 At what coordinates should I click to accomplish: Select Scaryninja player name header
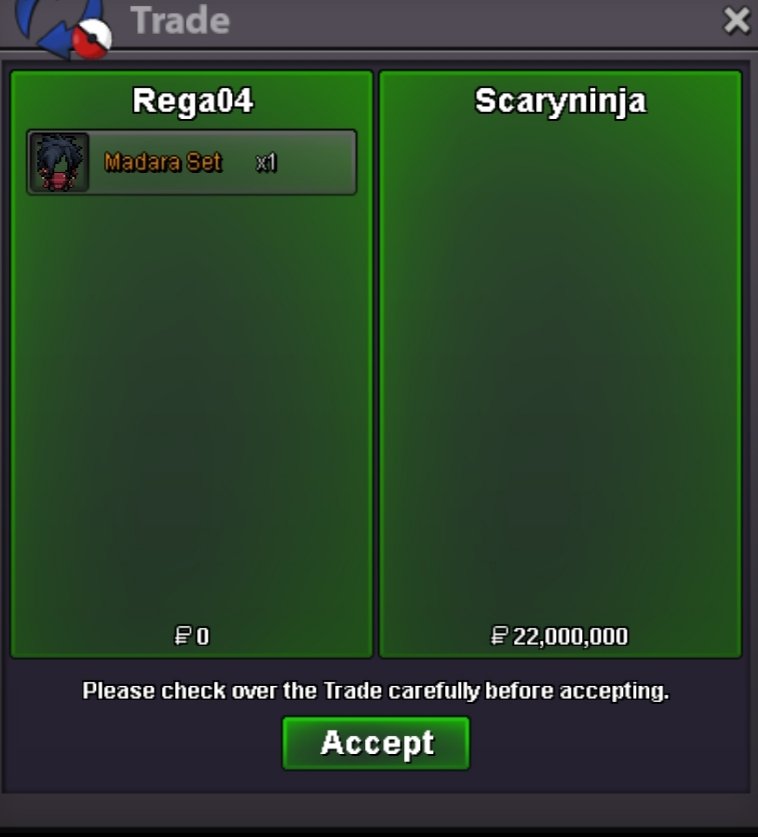click(560, 101)
